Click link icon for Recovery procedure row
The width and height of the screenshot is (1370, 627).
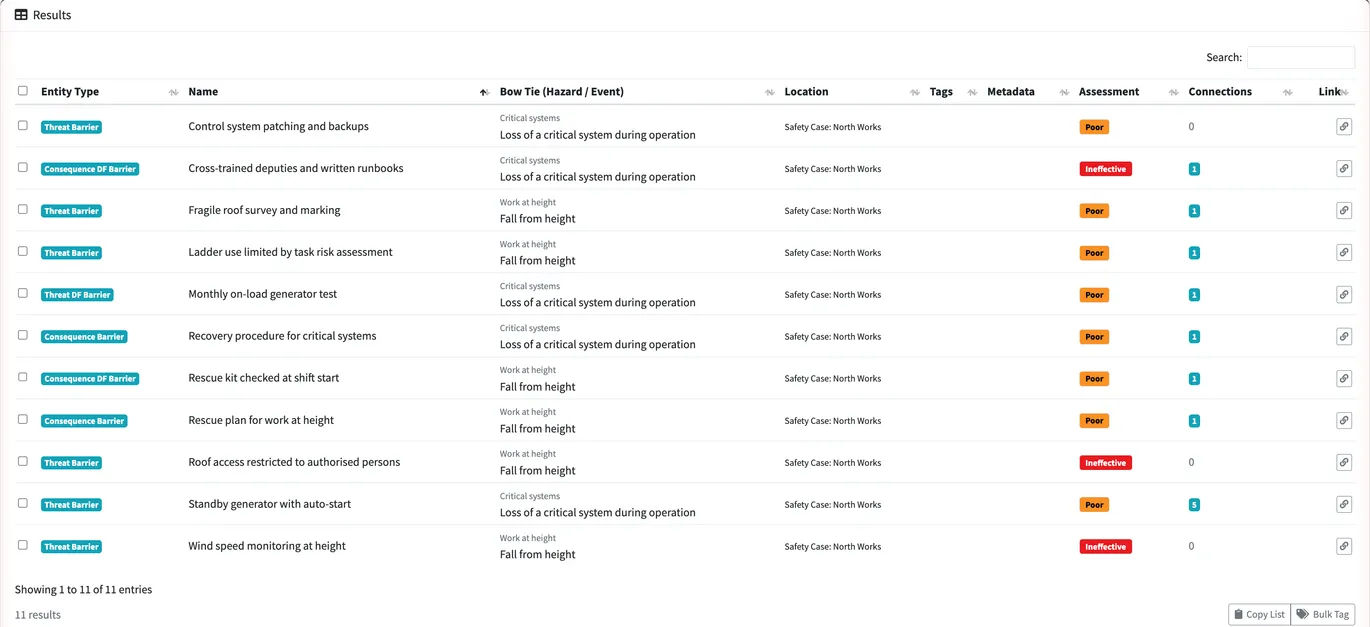tap(1344, 337)
